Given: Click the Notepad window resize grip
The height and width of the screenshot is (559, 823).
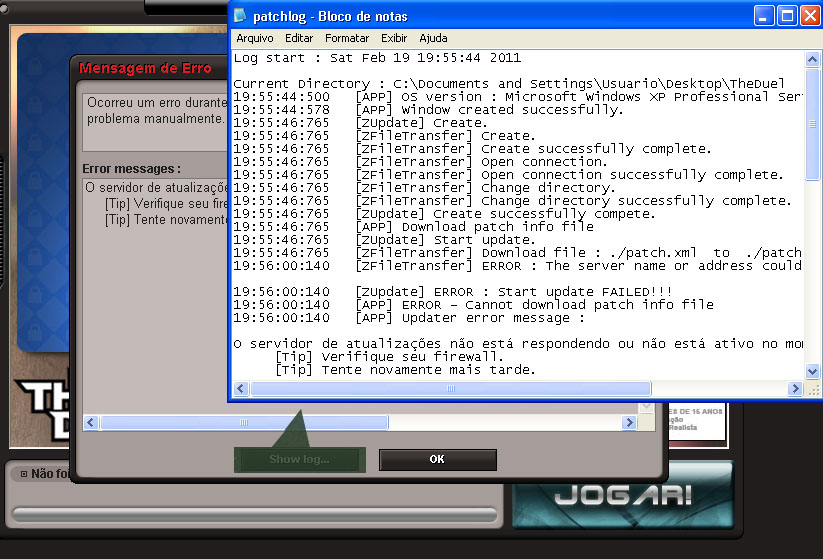Looking at the screenshot, I should tap(814, 390).
